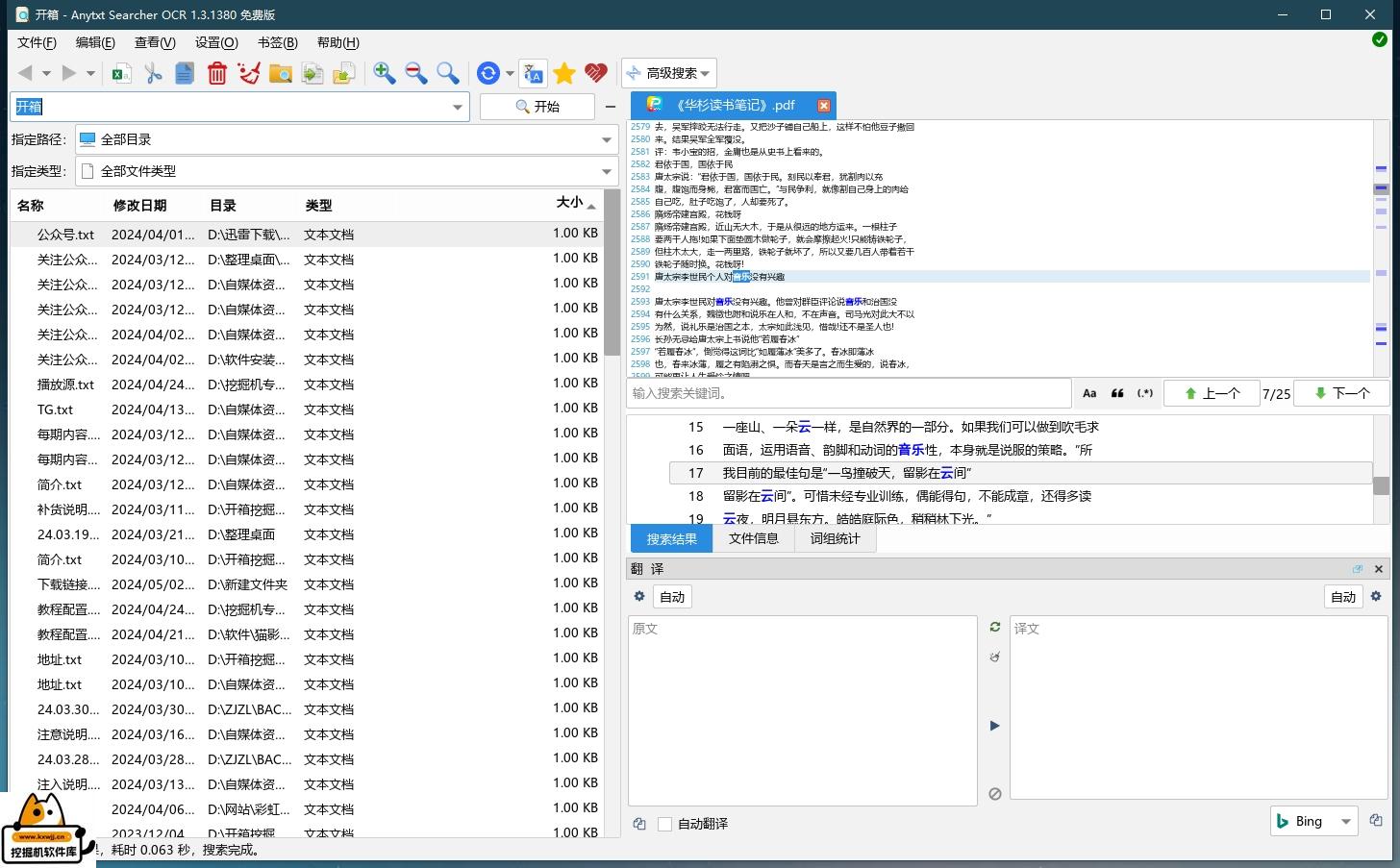The image size is (1400, 868).
Task: Click the zoom out magnifier icon
Action: (x=416, y=73)
